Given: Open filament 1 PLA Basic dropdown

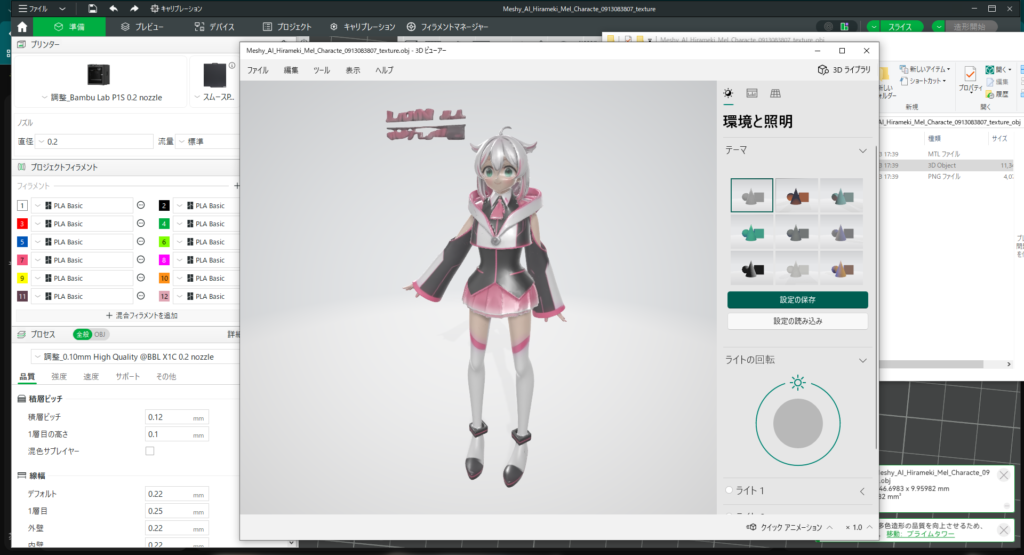Looking at the screenshot, I should pyautogui.click(x=82, y=206).
